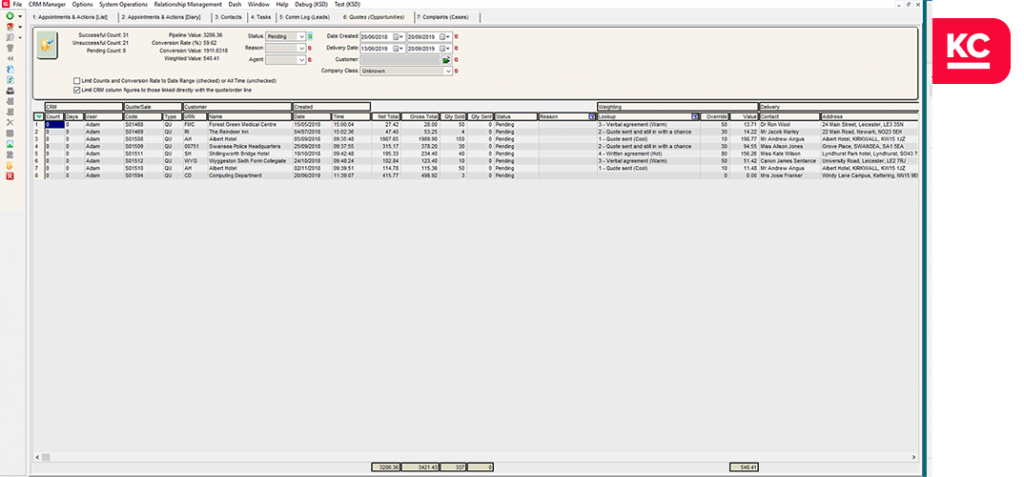Image resolution: width=1024 pixels, height=477 pixels.
Task: Switch to 4: Tasks tab
Action: pyautogui.click(x=261, y=17)
